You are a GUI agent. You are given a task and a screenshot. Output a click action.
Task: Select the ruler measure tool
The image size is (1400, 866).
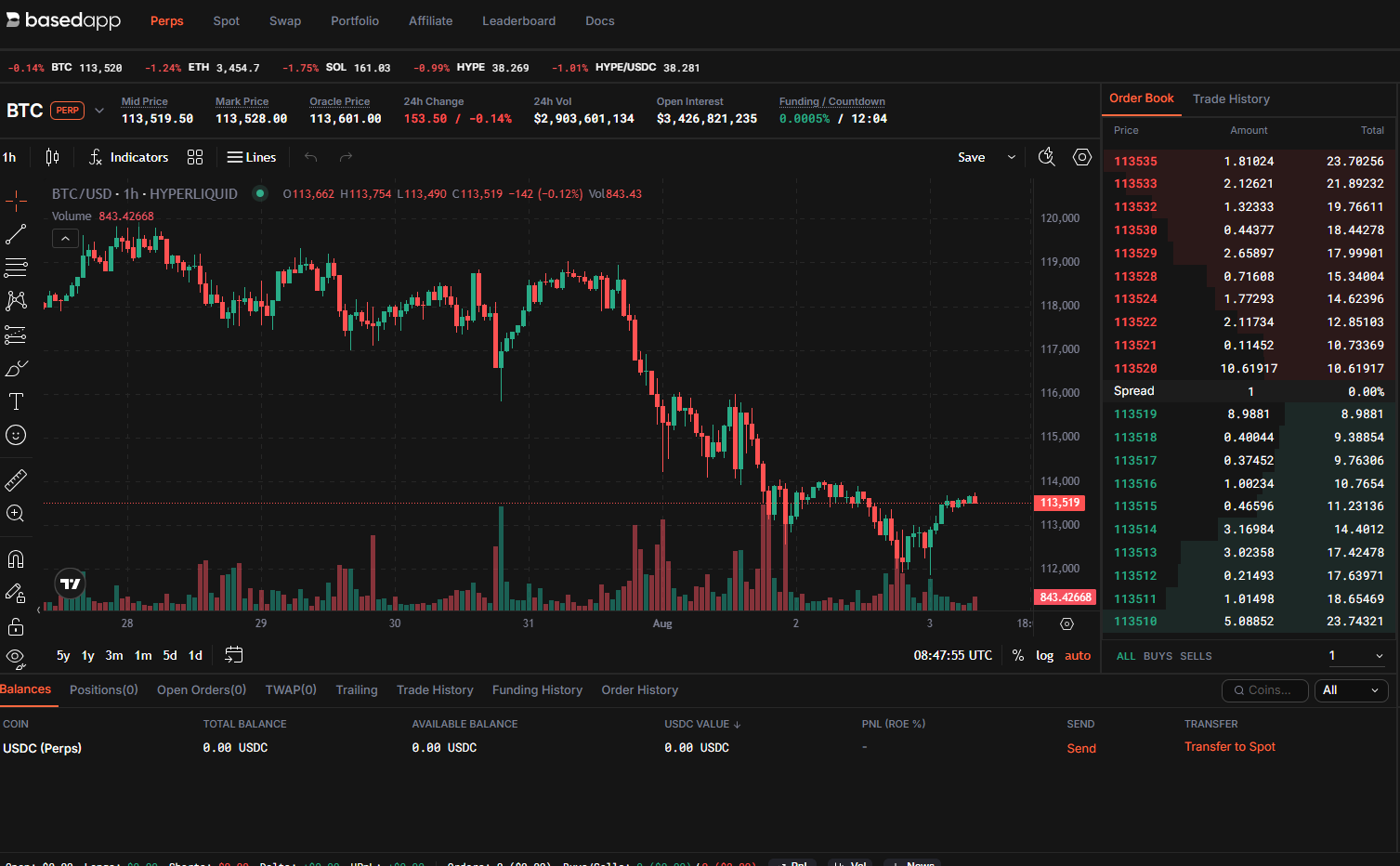coord(16,480)
